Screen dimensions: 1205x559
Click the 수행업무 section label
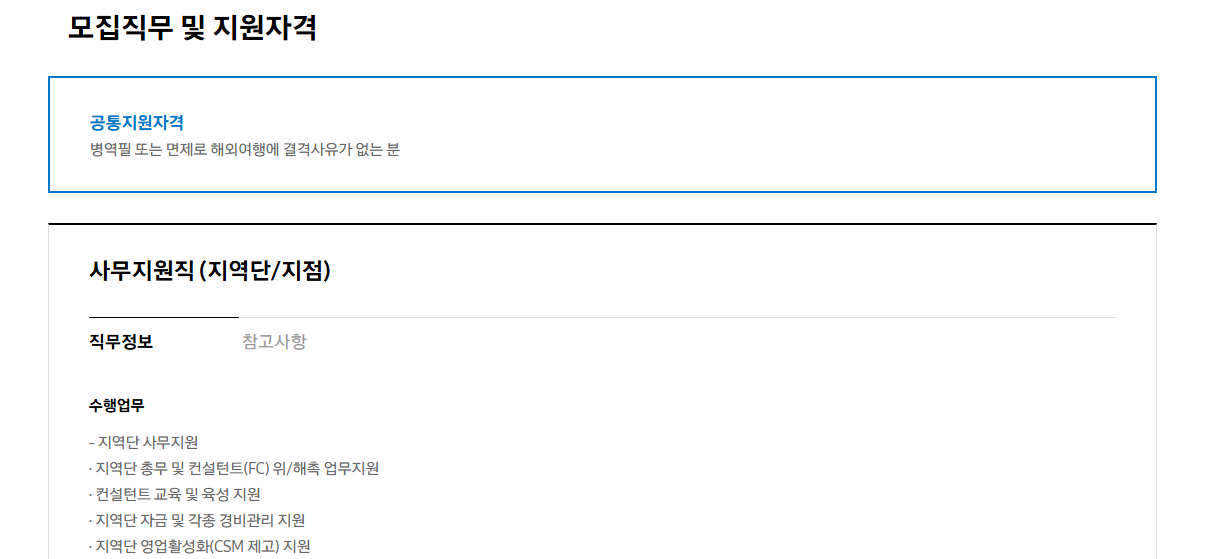pyautogui.click(x=117, y=406)
